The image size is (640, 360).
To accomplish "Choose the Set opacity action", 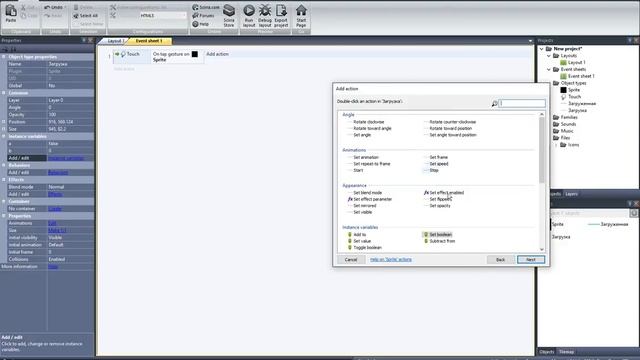I will pos(440,206).
